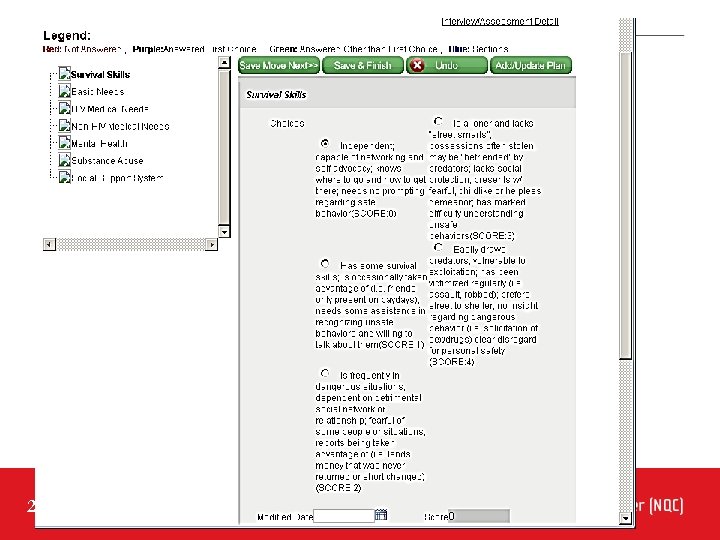The height and width of the screenshot is (540, 720).
Task: Click the Save & Finish button
Action: pos(363,65)
